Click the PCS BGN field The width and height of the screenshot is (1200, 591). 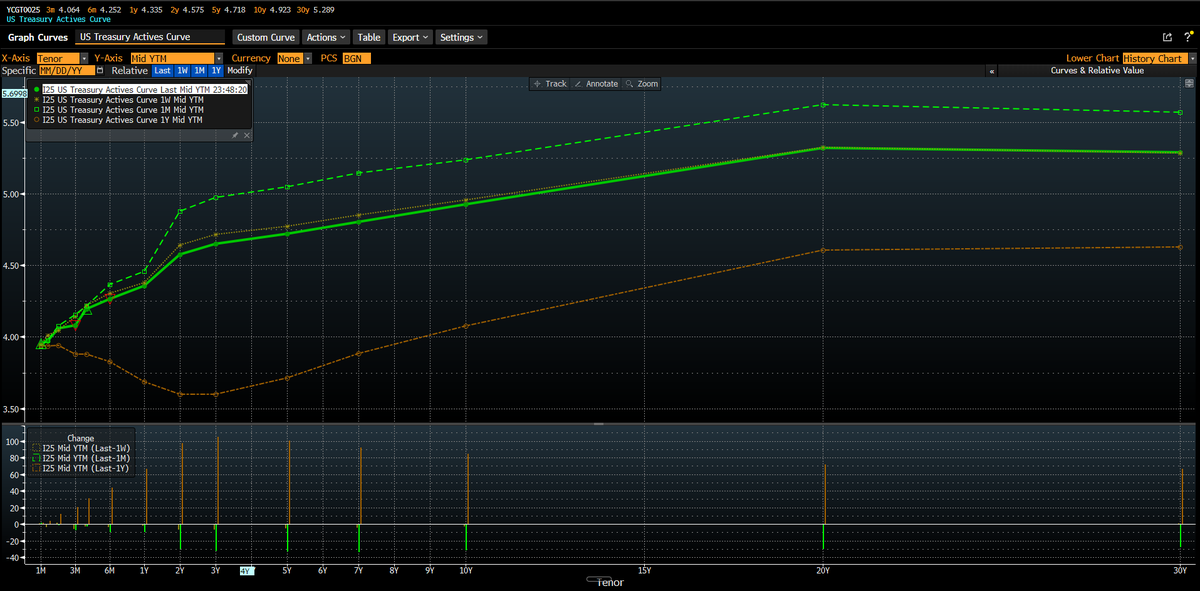point(356,58)
